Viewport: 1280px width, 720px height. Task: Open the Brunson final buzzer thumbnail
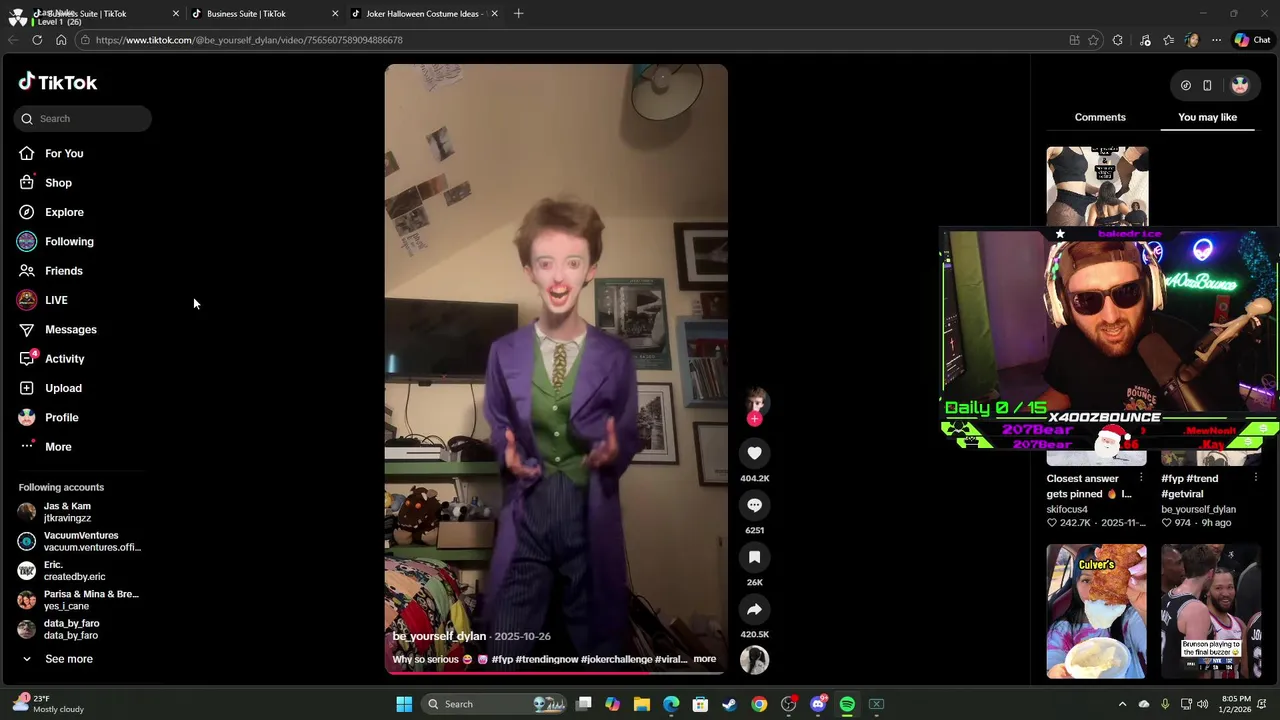pyautogui.click(x=1211, y=612)
